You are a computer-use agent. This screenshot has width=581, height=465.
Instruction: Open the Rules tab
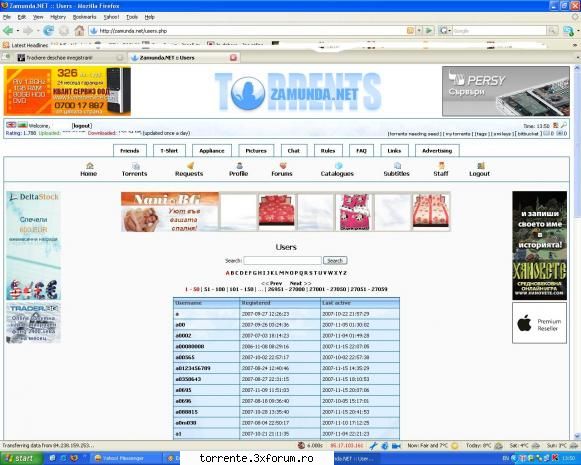point(328,151)
